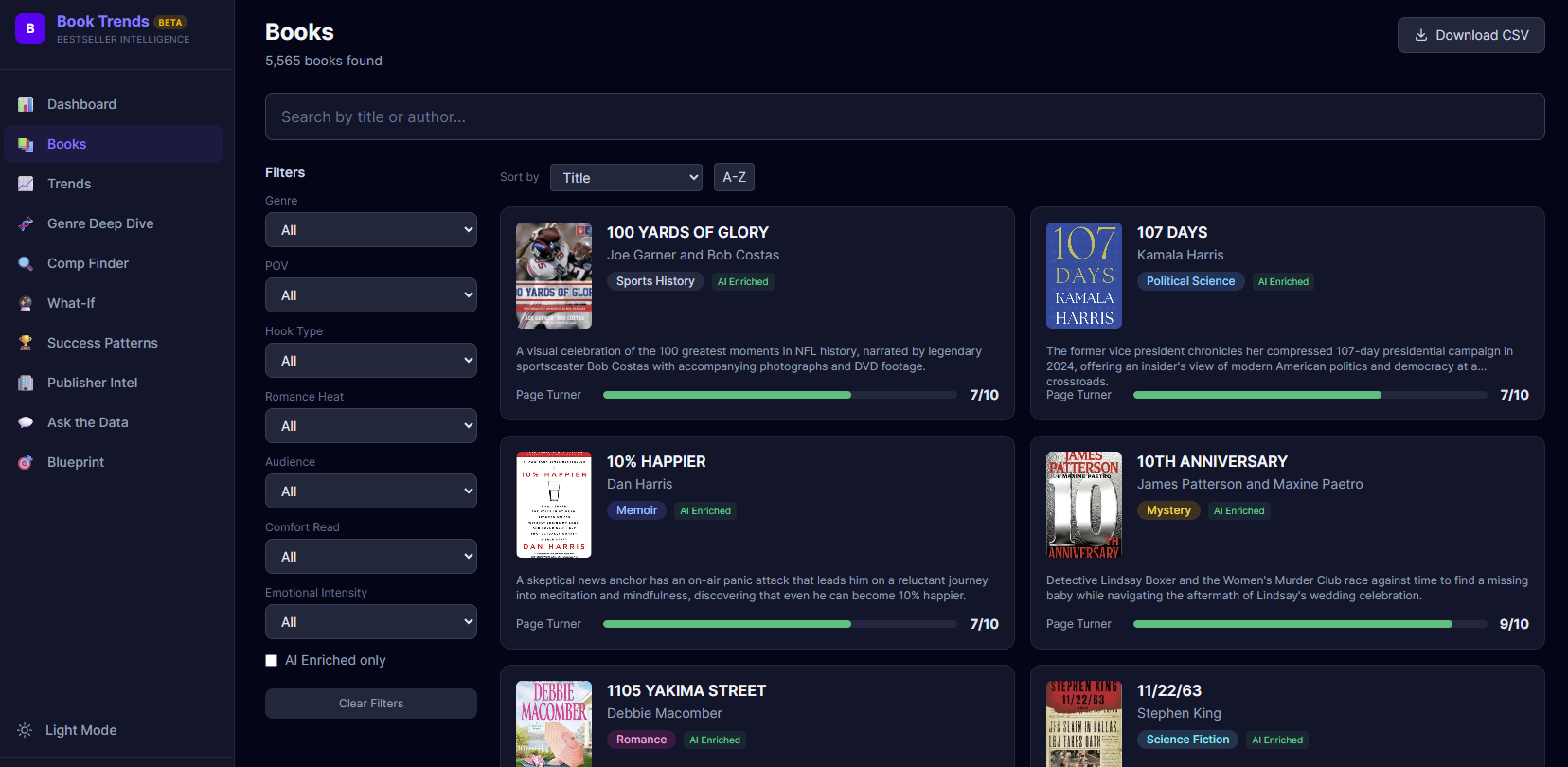Open the 107 DAYS book title
1568x767 pixels.
pyautogui.click(x=1172, y=232)
